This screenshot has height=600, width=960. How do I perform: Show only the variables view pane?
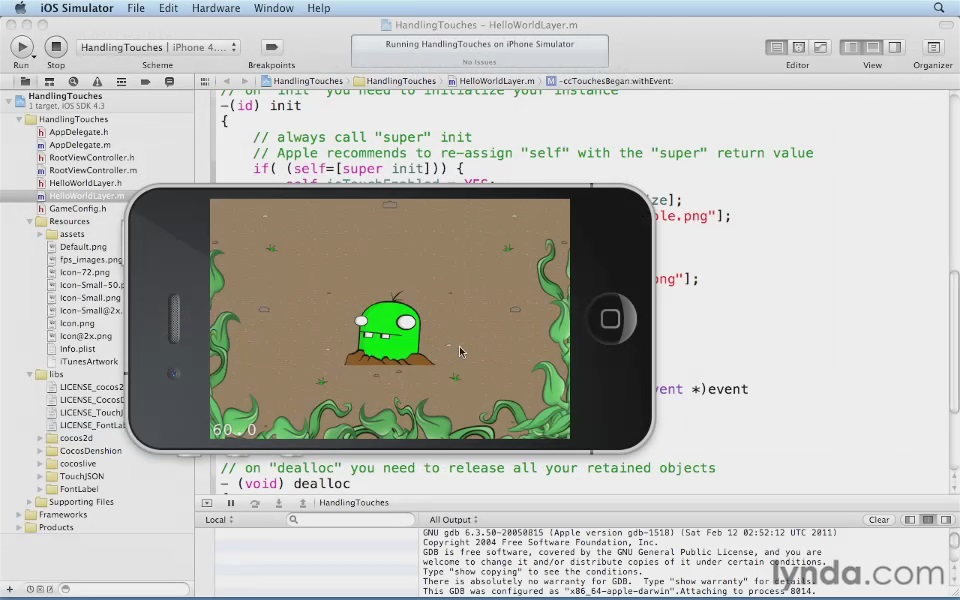pos(910,520)
